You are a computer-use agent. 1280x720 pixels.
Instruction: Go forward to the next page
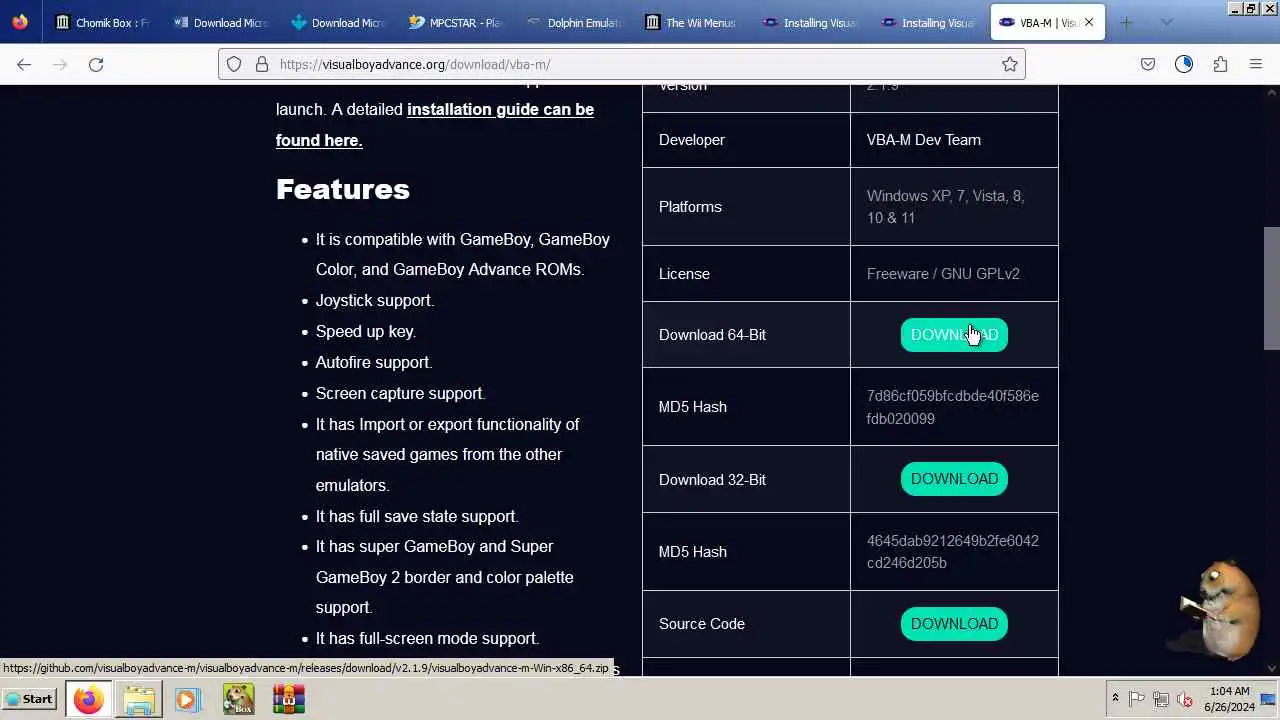pos(60,64)
